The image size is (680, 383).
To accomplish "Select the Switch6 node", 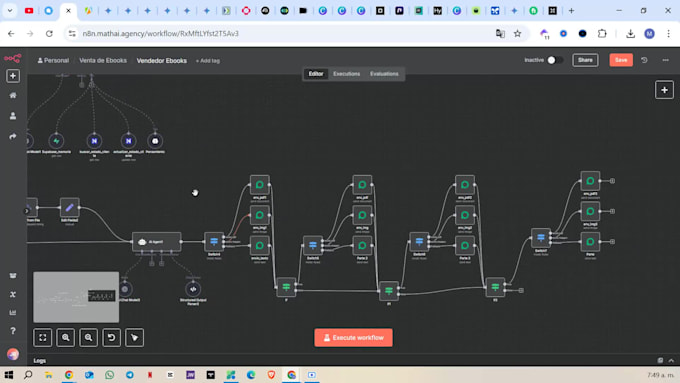I will click(419, 242).
